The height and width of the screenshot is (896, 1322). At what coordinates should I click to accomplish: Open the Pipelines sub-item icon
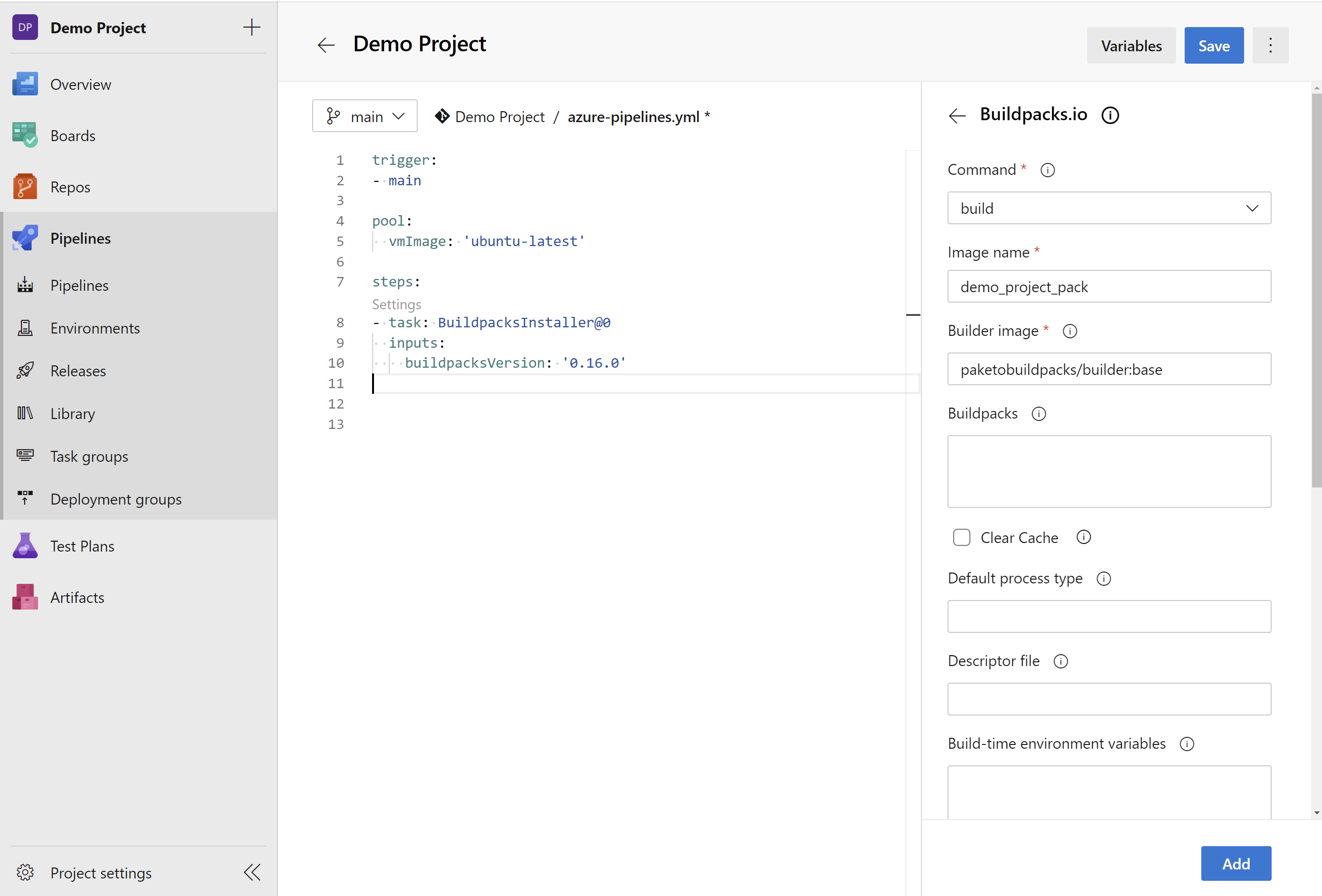[25, 285]
